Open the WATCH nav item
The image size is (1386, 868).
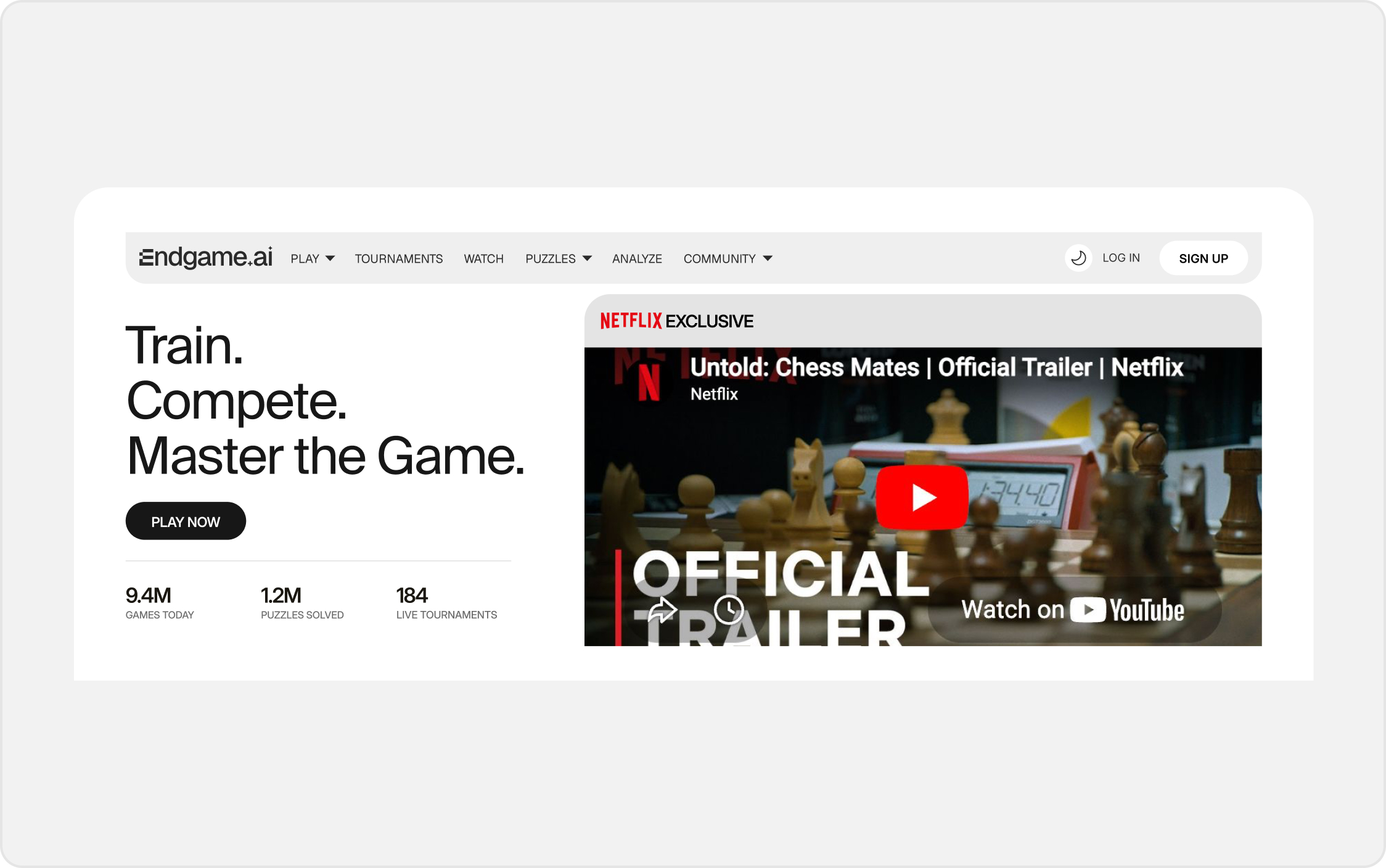(484, 258)
